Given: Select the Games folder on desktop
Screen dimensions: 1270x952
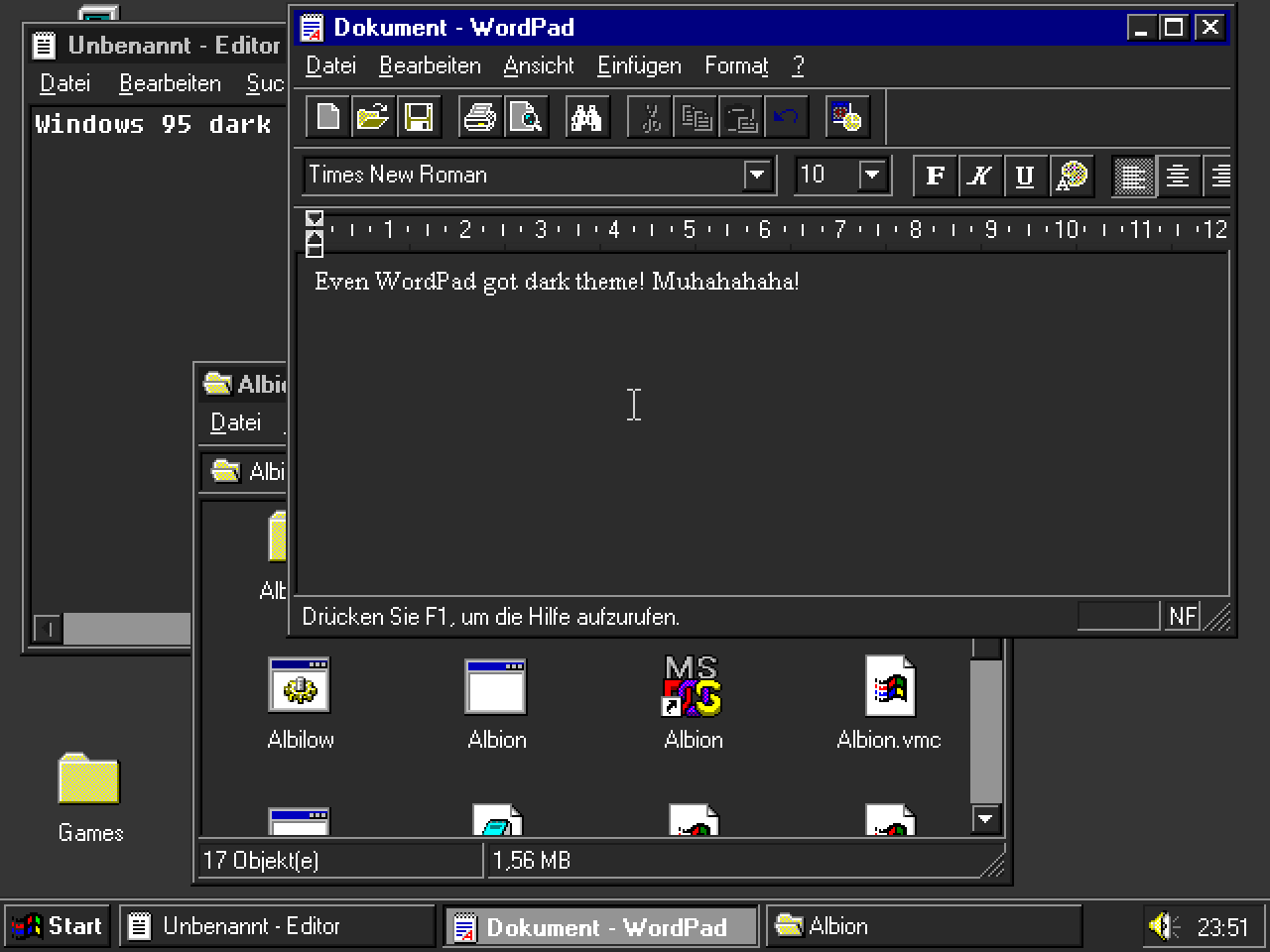Looking at the screenshot, I should tap(89, 798).
